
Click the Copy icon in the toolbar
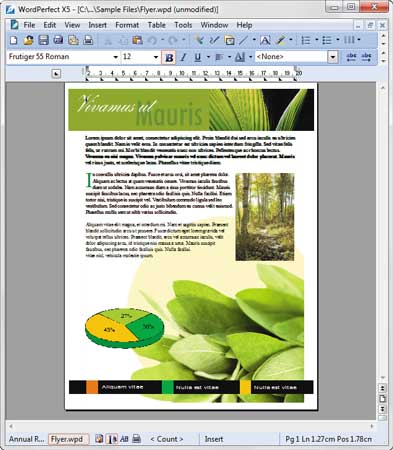coord(123,41)
